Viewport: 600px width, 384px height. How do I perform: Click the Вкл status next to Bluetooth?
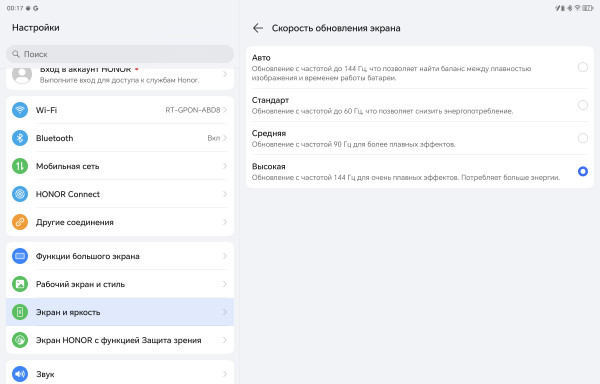point(214,138)
